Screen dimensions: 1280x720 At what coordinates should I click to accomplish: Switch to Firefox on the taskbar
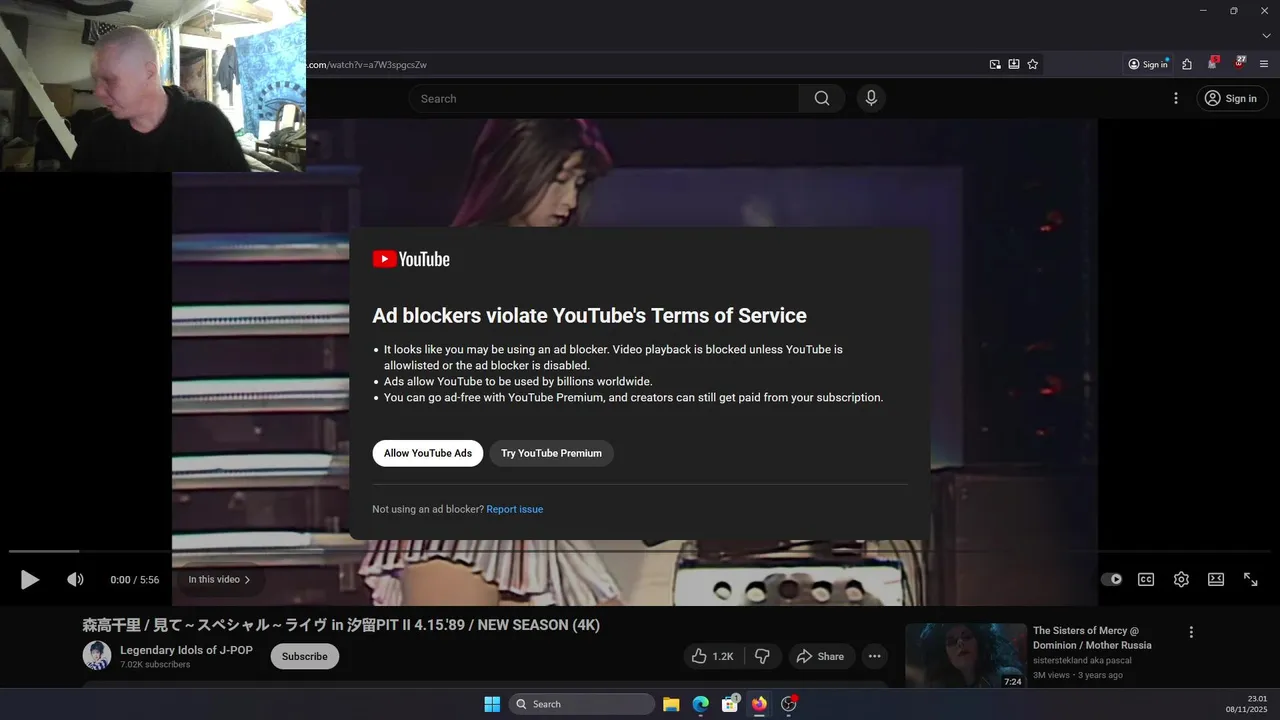(x=759, y=704)
